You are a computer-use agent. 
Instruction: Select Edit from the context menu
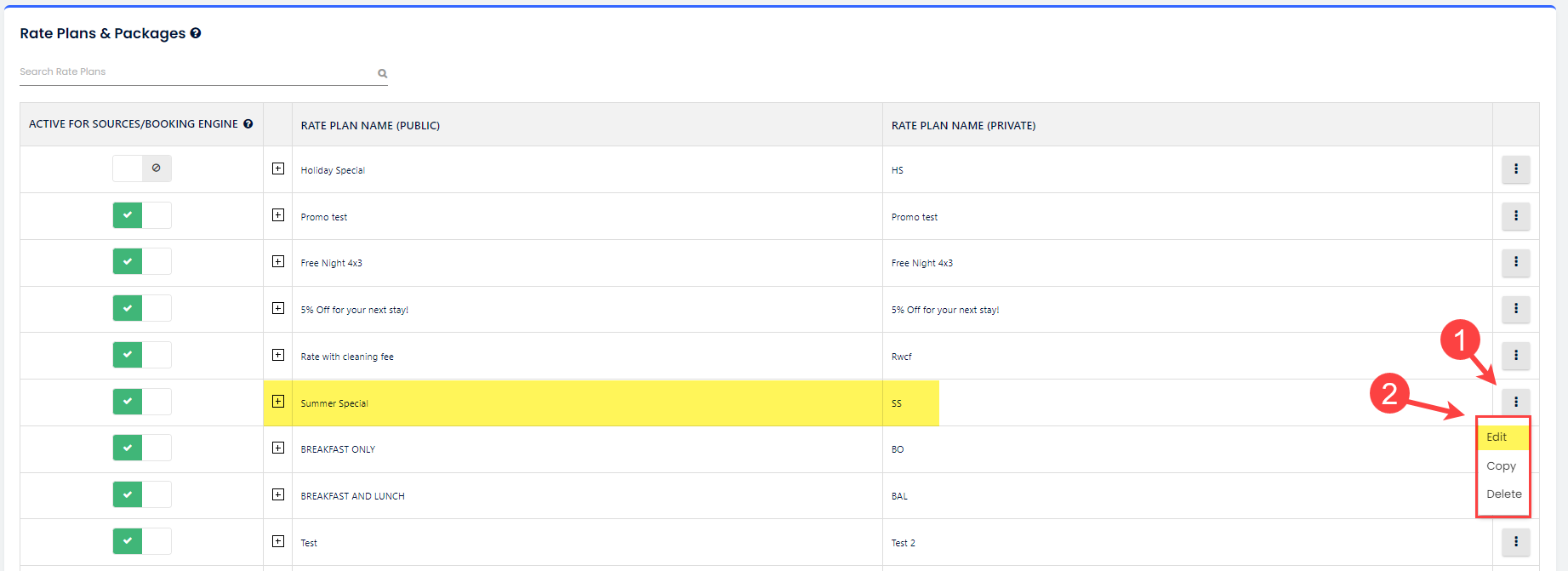click(x=1497, y=437)
